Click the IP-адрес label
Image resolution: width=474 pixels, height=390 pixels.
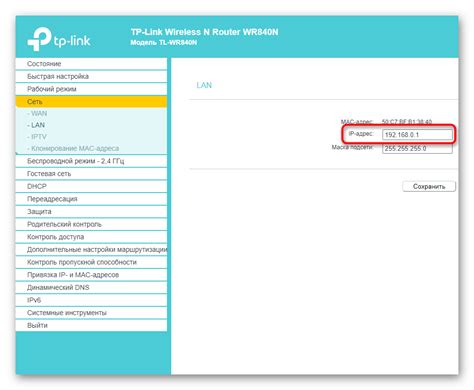point(361,134)
